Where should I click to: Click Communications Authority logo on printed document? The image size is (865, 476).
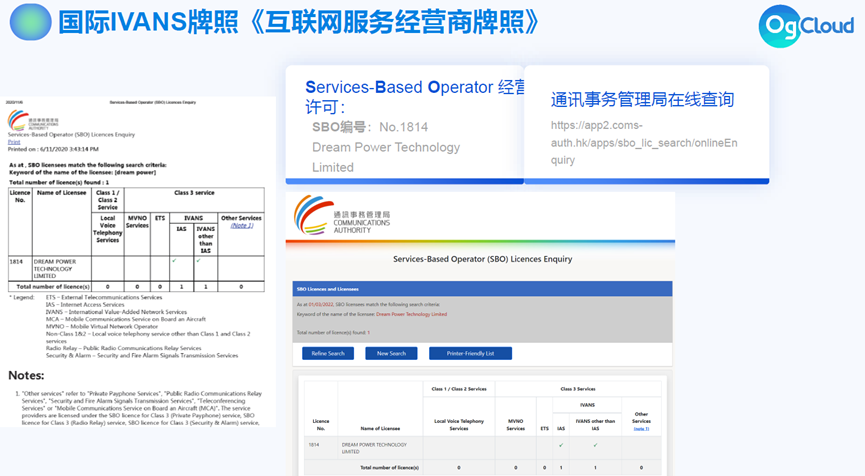coord(32,120)
